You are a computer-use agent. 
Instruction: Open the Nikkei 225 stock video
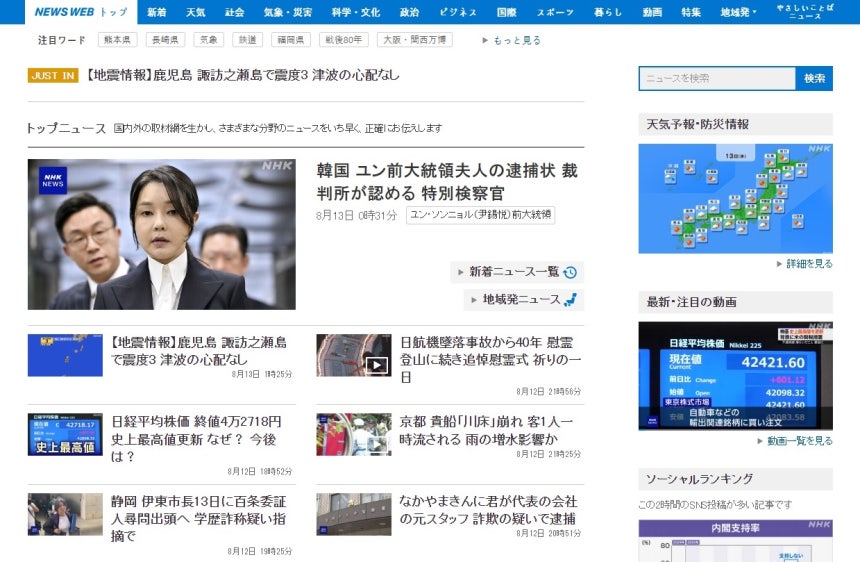point(735,375)
